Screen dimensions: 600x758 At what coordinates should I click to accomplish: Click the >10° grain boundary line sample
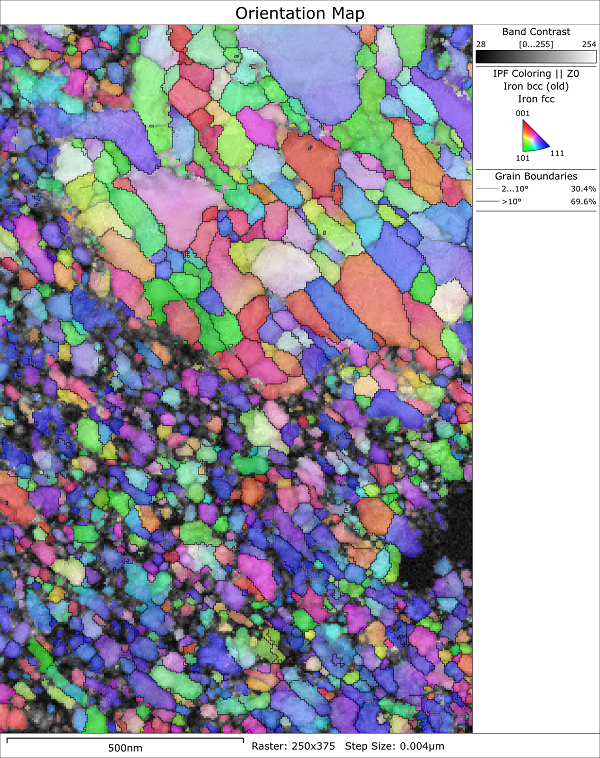click(487, 202)
